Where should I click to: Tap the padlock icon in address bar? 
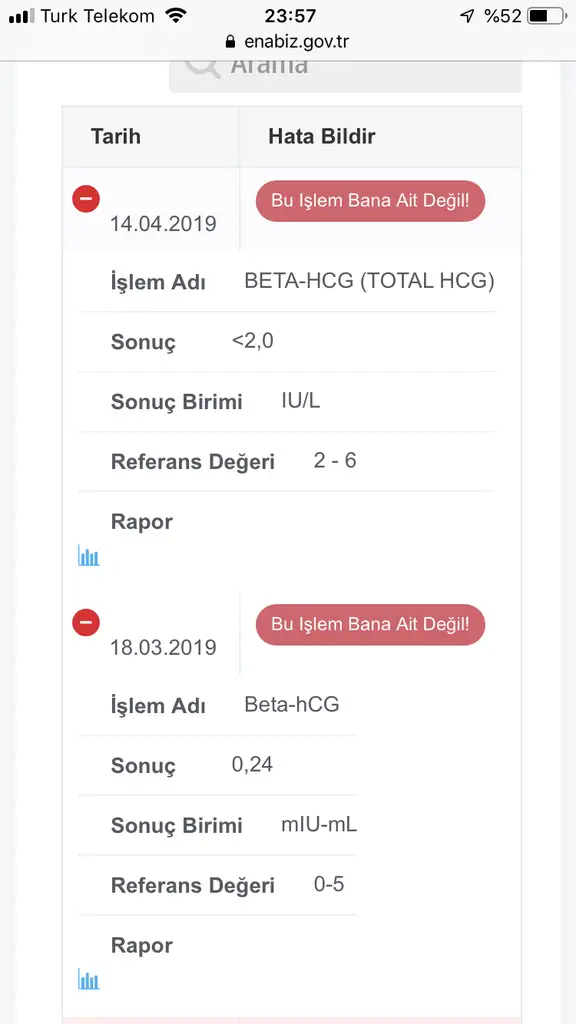coord(230,42)
